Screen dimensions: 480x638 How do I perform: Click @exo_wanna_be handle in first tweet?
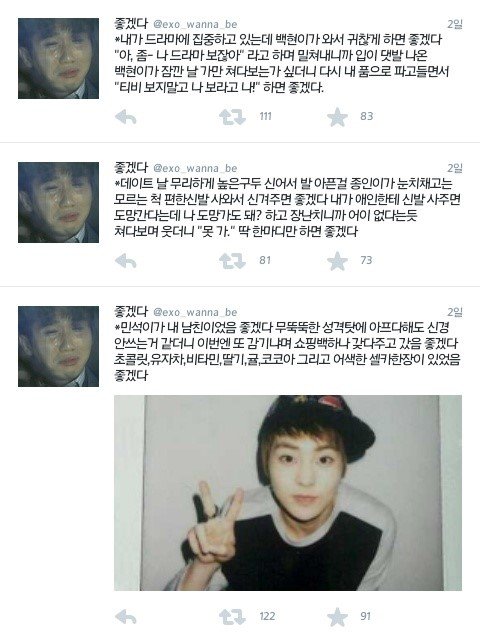pyautogui.click(x=195, y=24)
